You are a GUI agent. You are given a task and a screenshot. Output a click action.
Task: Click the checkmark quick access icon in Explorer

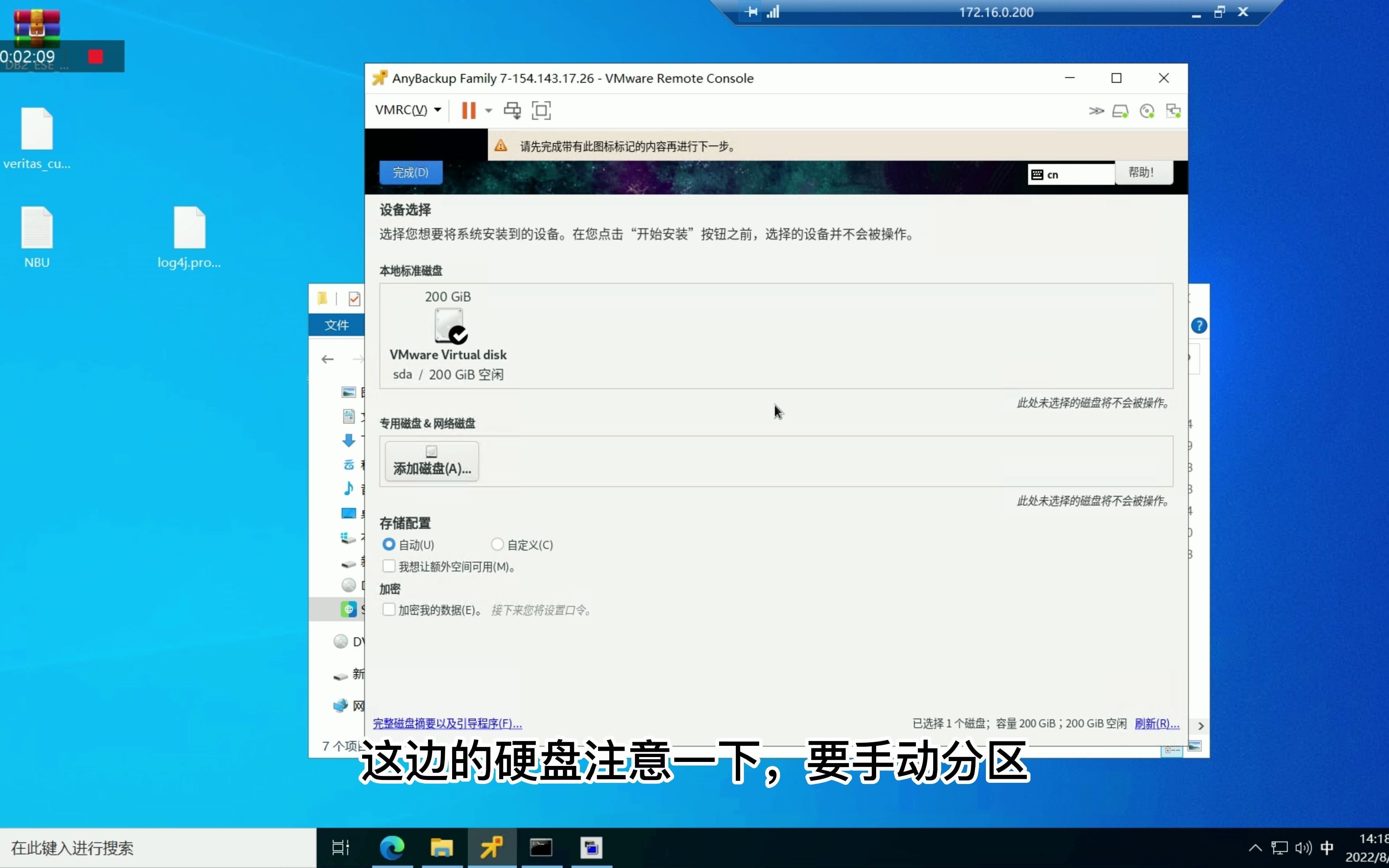pos(354,299)
